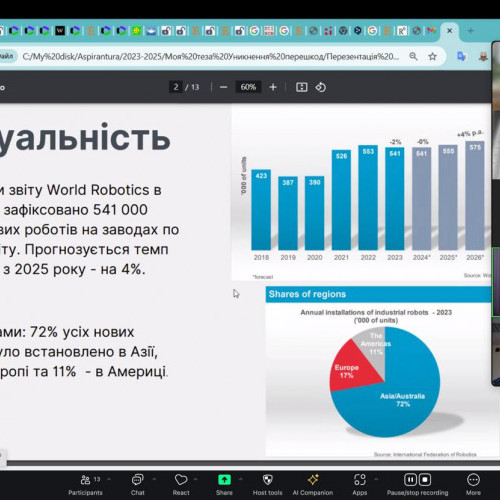Stop the meeting recording
Screen dimensions: 500x500
click(x=425, y=480)
